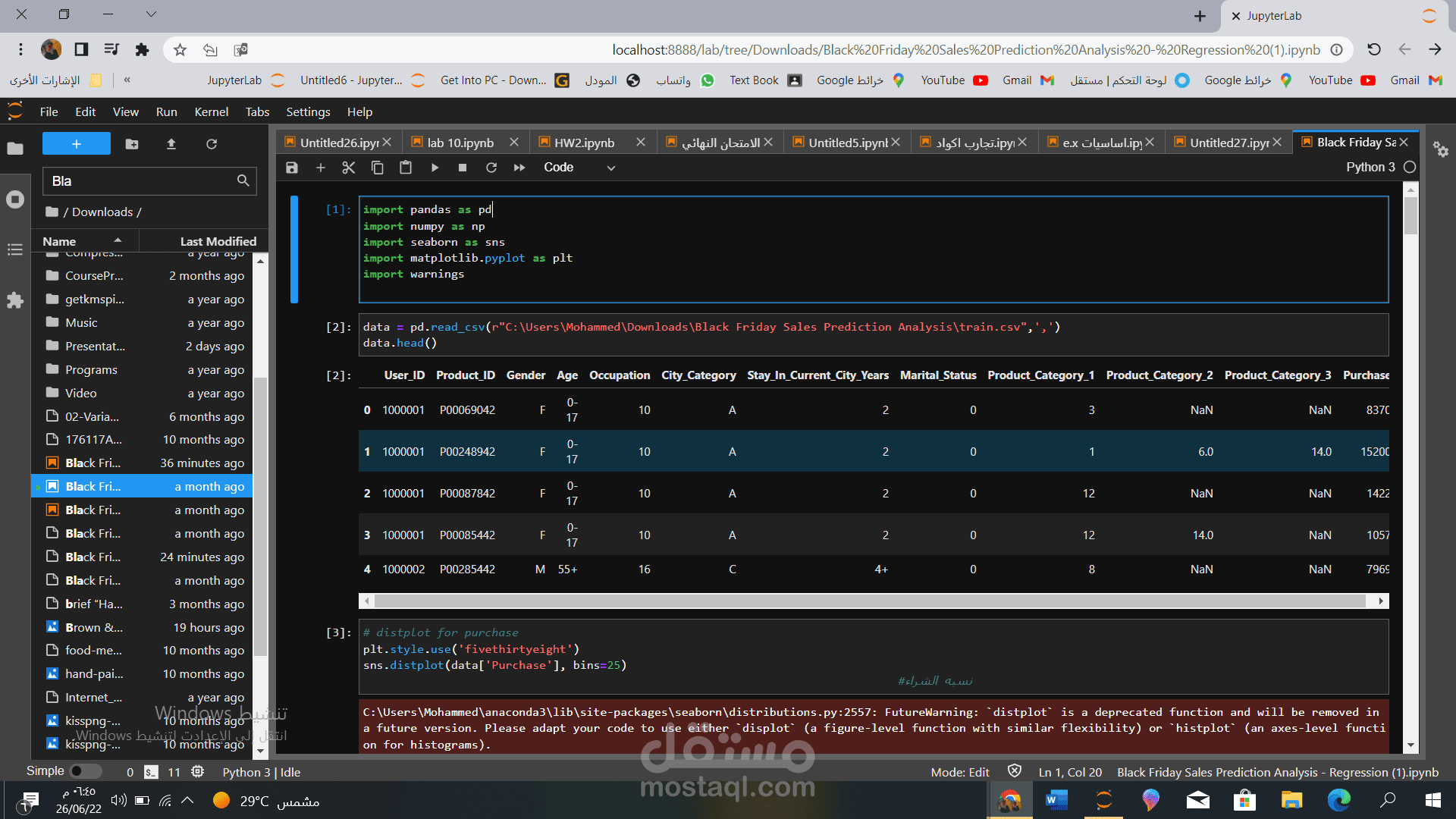The height and width of the screenshot is (819, 1456).
Task: Switch to the HW2.ipynb tab
Action: pos(584,143)
